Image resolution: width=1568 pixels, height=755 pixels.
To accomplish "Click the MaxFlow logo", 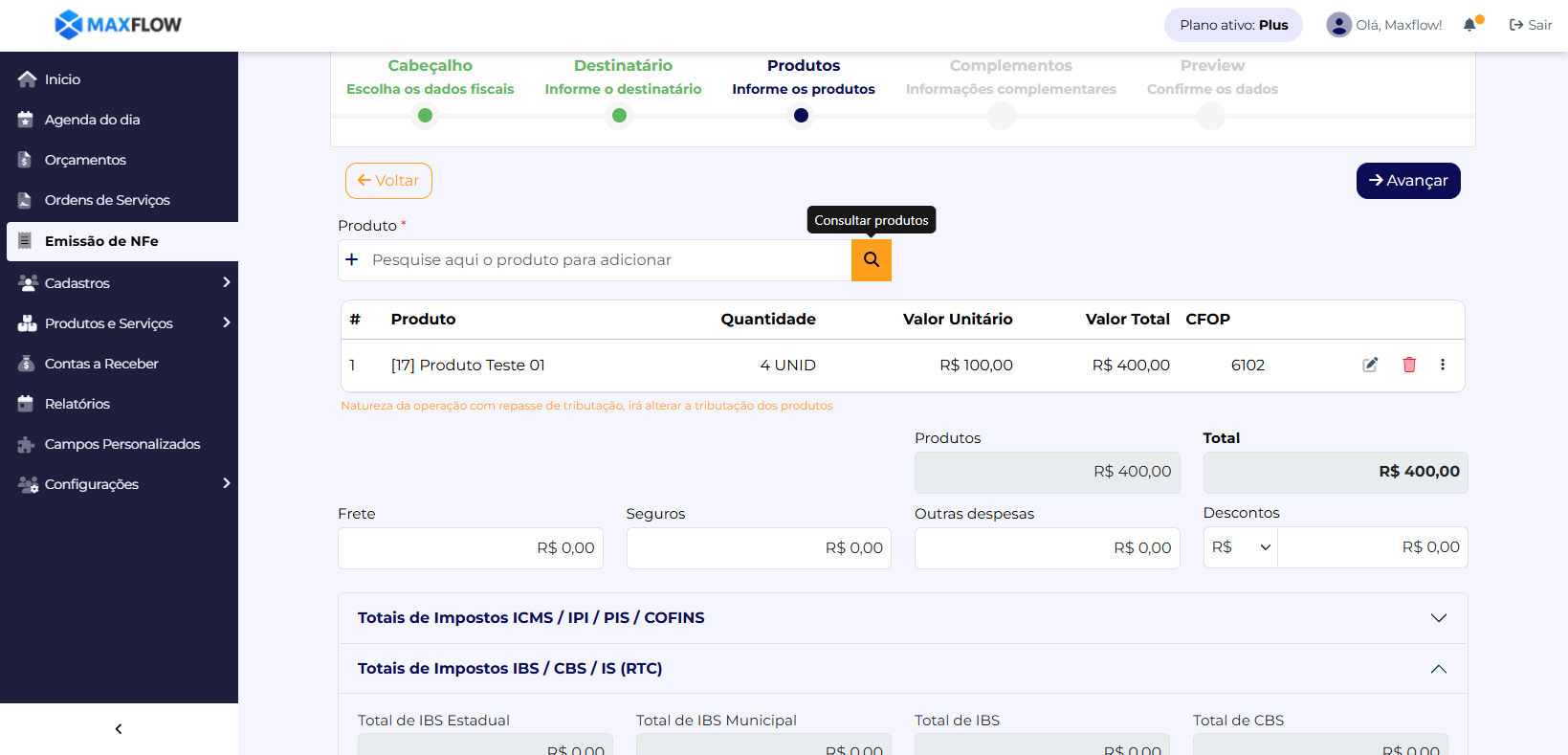I will click(118, 25).
